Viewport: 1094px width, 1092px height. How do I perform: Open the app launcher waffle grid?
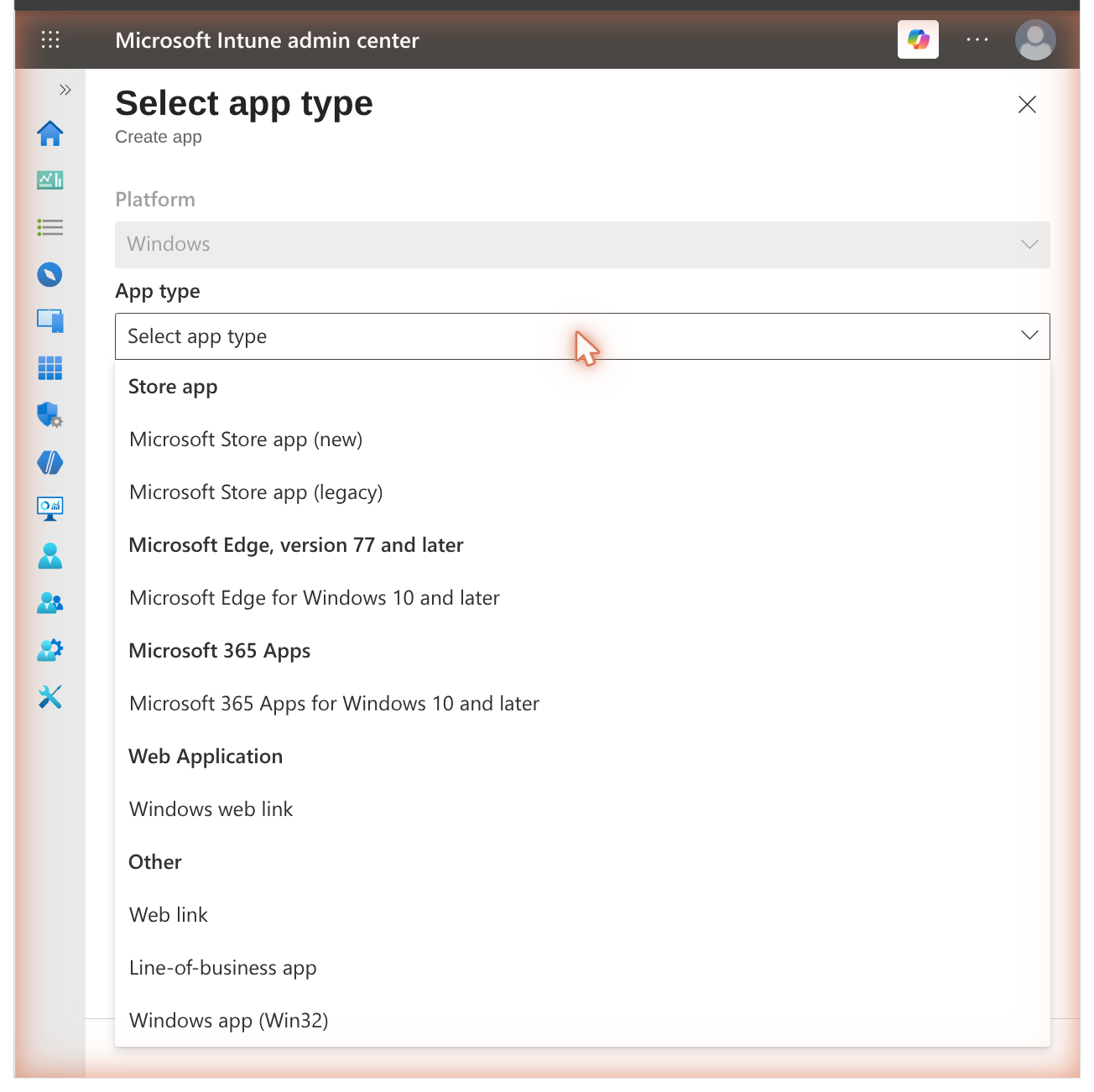(x=50, y=39)
